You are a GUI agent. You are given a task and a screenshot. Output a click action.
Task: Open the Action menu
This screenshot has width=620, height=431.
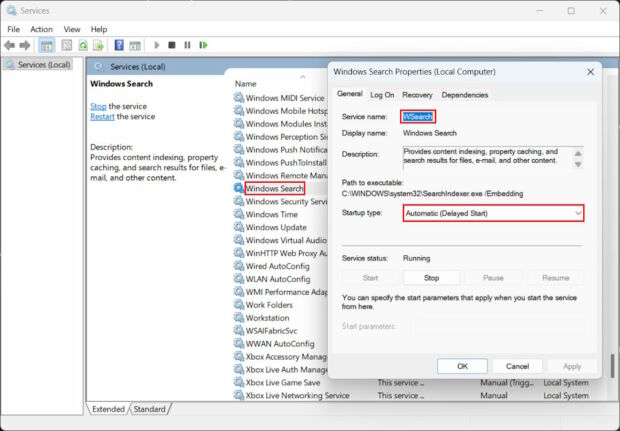(x=42, y=29)
